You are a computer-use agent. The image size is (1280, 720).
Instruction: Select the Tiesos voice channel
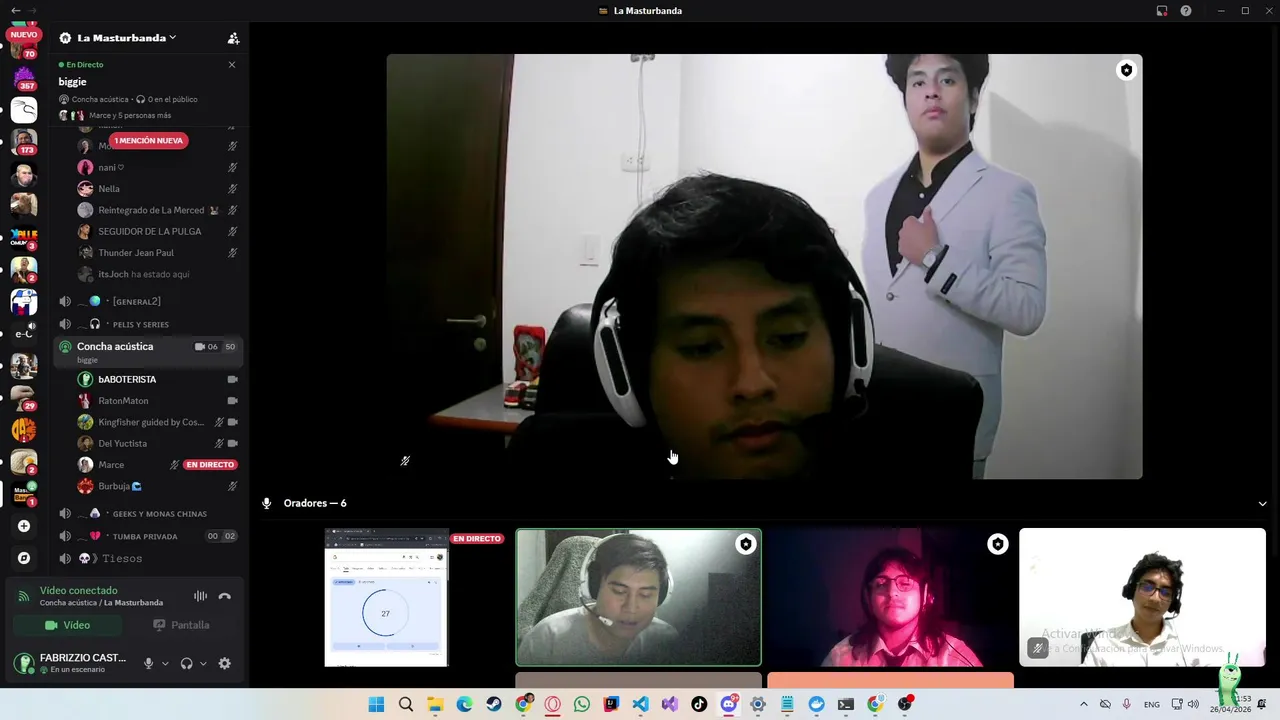click(x=147, y=558)
